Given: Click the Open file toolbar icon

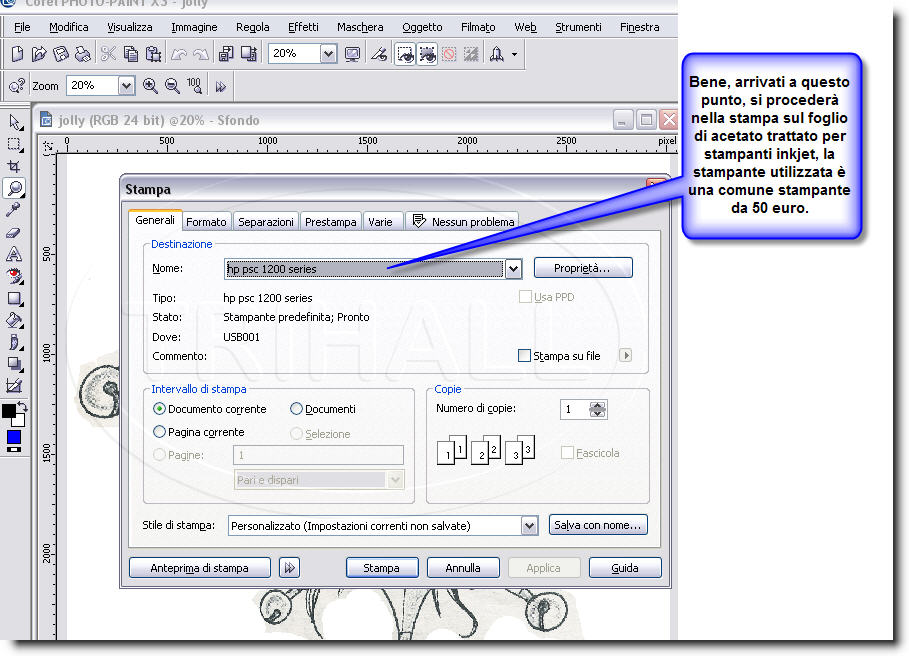Looking at the screenshot, I should coord(39,54).
